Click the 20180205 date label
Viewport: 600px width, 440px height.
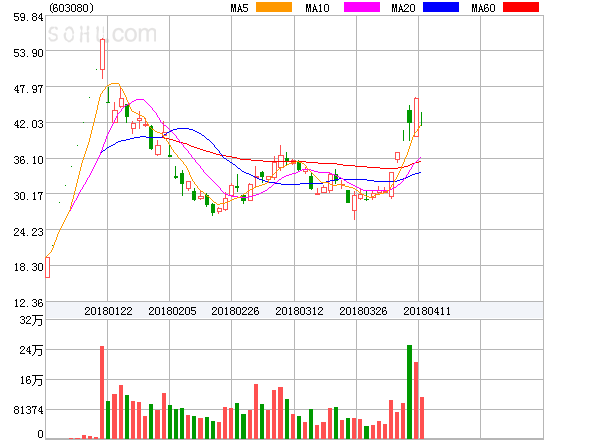[x=172, y=311]
